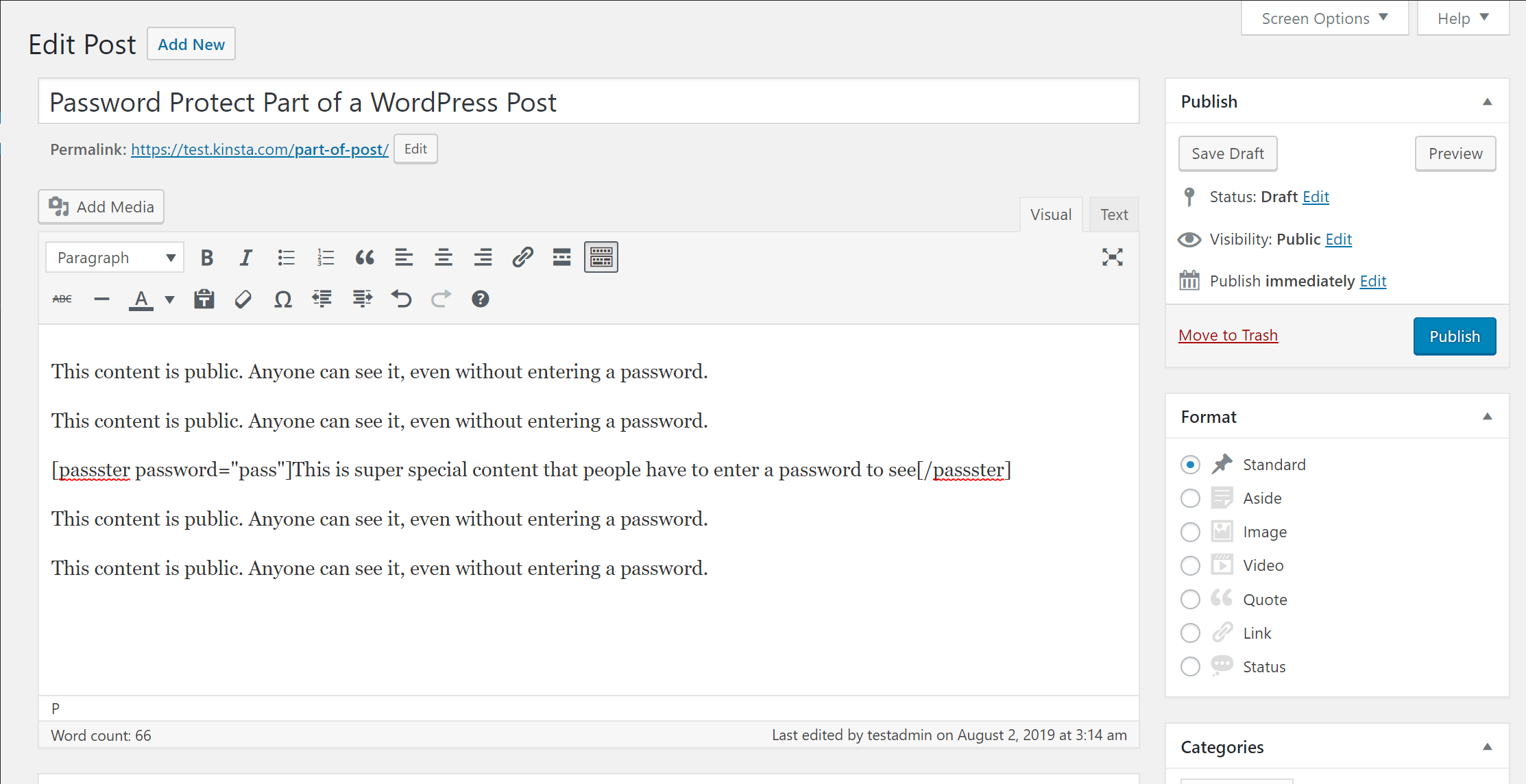Click the Help question mark icon
Screen dimensions: 1526x784
pos(480,298)
